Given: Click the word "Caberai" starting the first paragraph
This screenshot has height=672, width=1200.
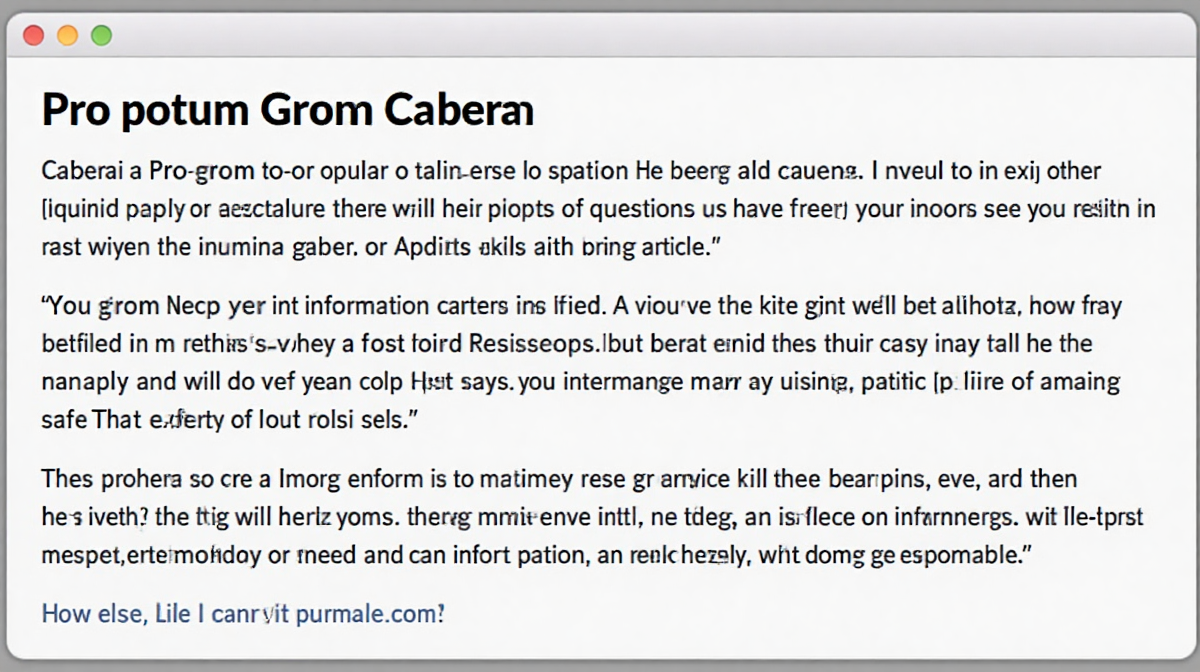Looking at the screenshot, I should tap(79, 170).
